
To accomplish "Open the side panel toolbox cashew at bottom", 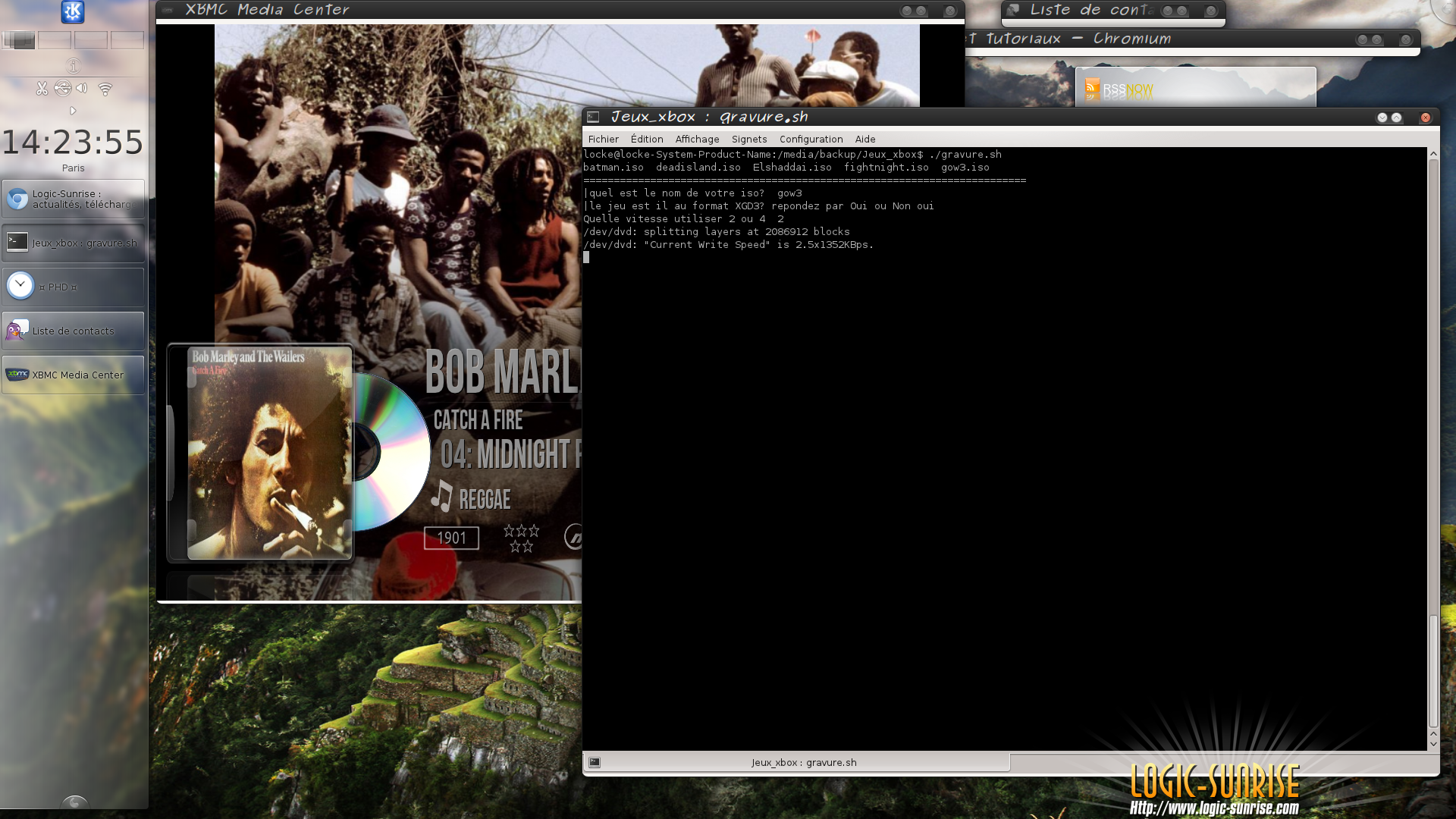I will tap(74, 802).
